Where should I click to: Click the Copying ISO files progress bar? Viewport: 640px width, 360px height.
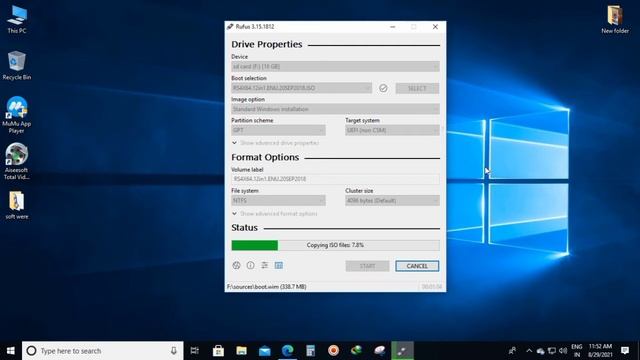point(335,245)
